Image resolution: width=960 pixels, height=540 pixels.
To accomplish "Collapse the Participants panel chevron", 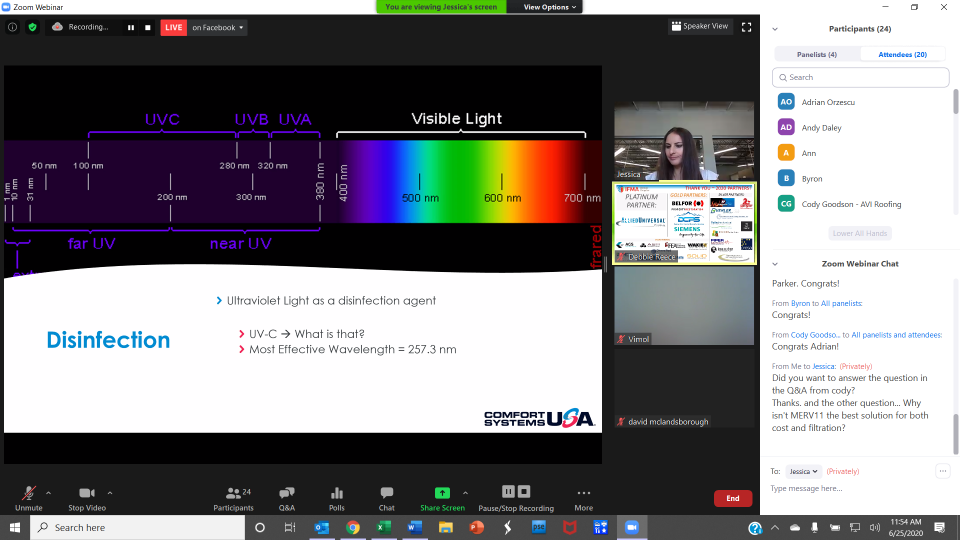I will pos(775,29).
